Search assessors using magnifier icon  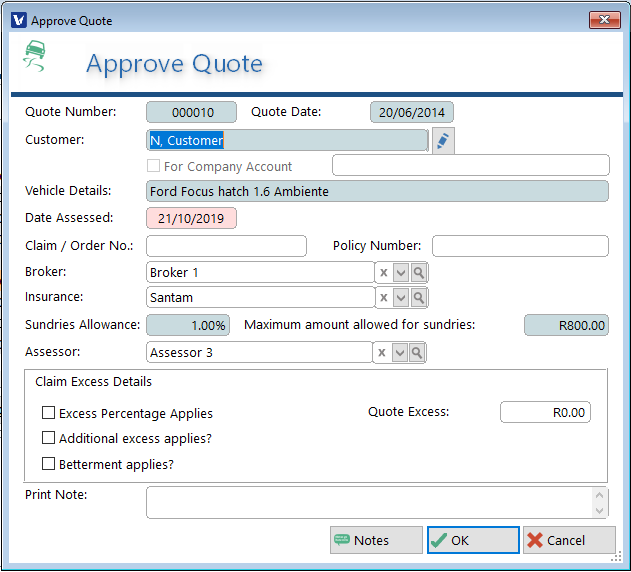click(x=418, y=353)
